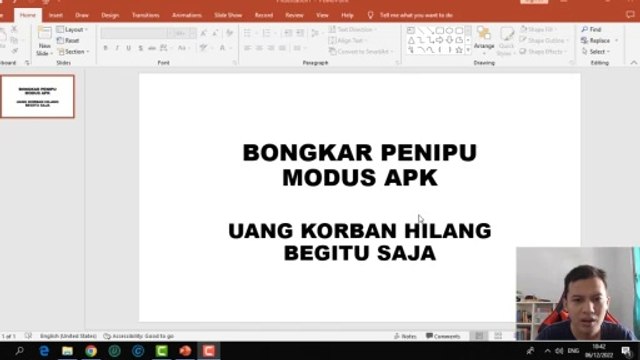Click Select in Editing group
Viewport: 640px width, 360px height.
pyautogui.click(x=596, y=51)
